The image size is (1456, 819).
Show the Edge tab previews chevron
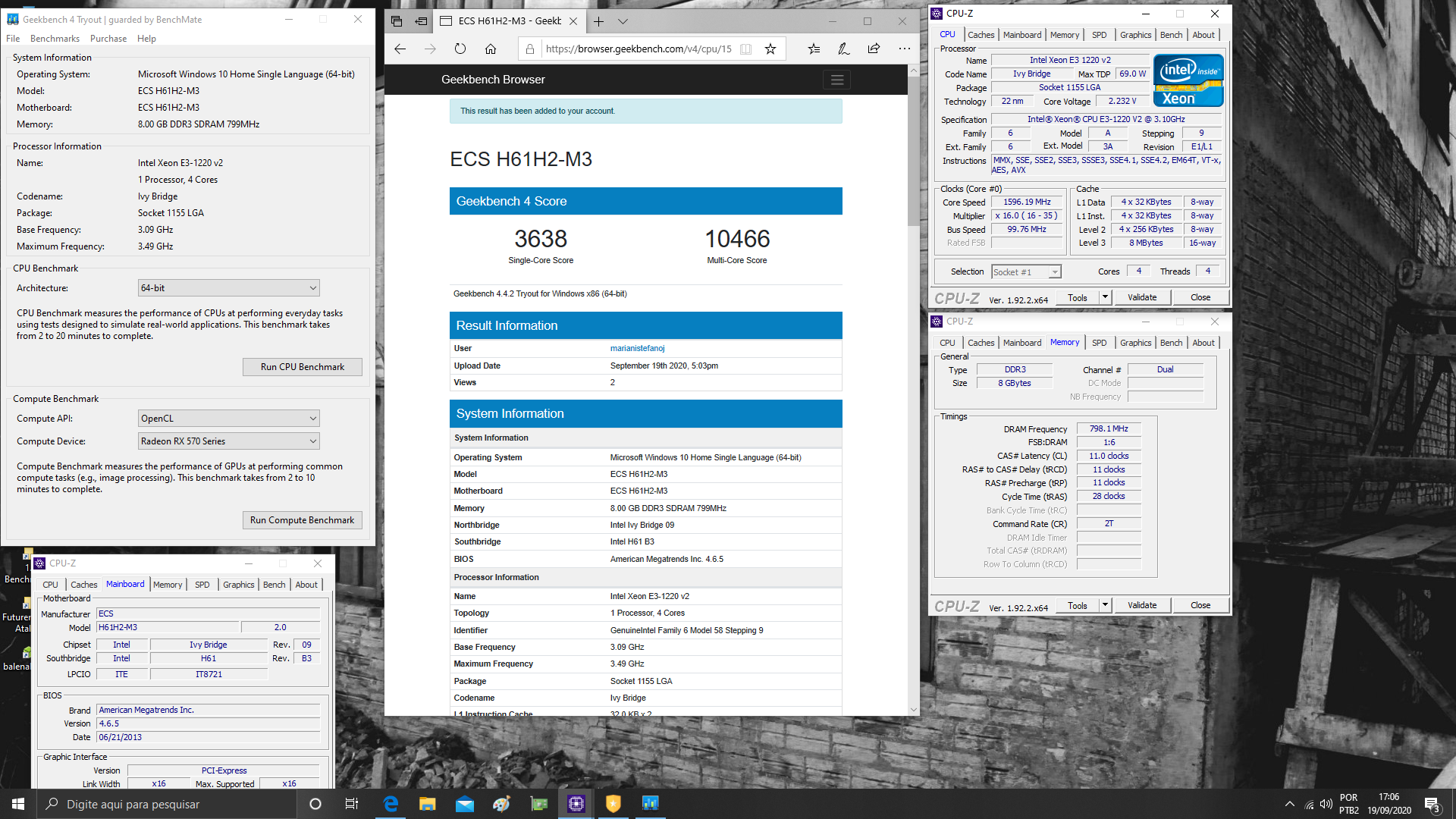tap(623, 21)
